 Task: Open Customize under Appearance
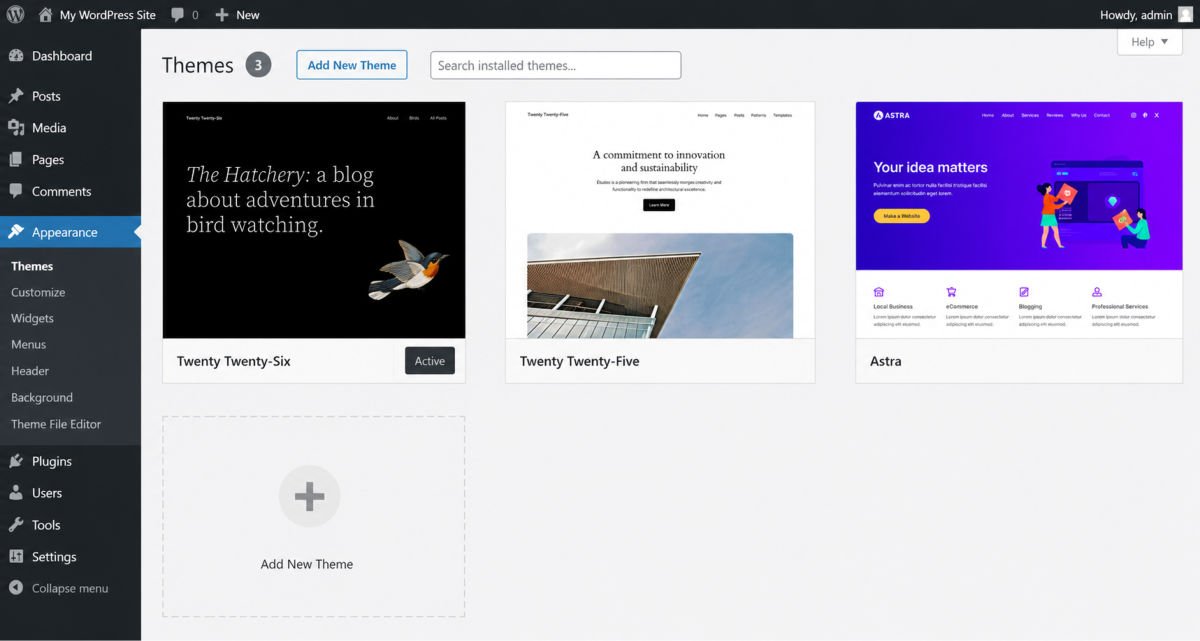point(38,292)
